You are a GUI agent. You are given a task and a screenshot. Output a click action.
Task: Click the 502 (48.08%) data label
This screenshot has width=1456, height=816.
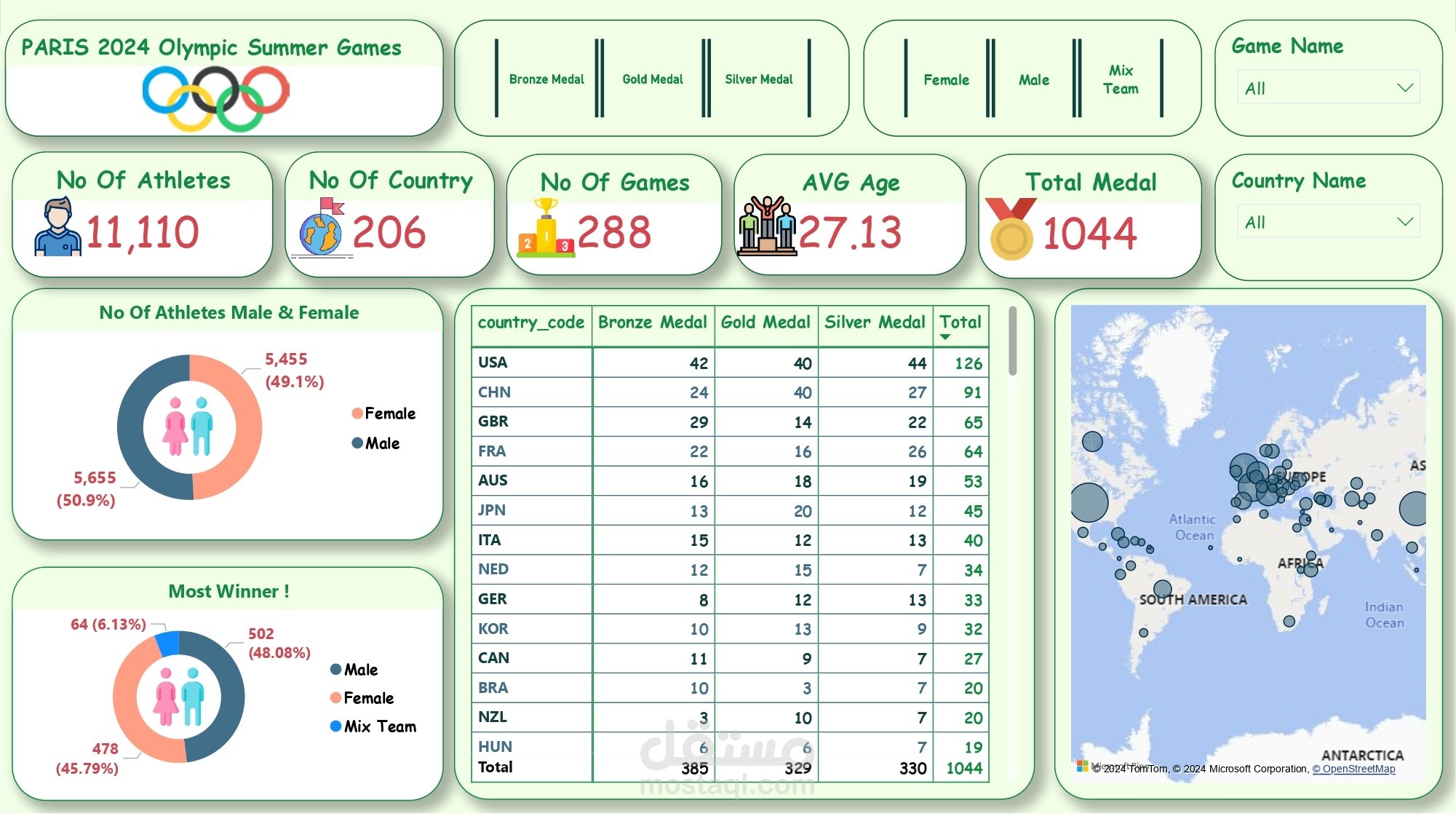(279, 643)
